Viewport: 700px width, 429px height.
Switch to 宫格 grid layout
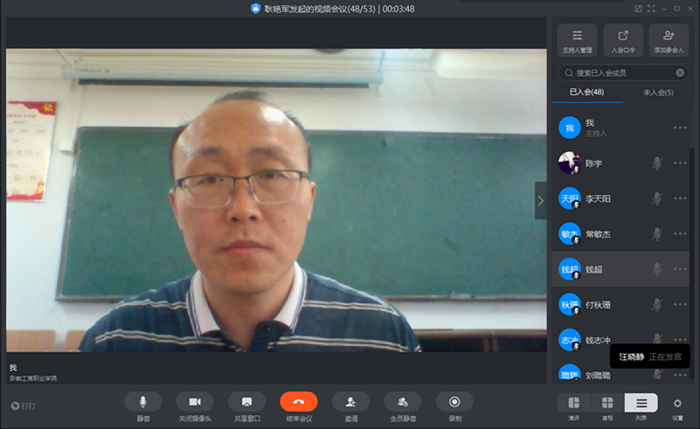point(607,403)
